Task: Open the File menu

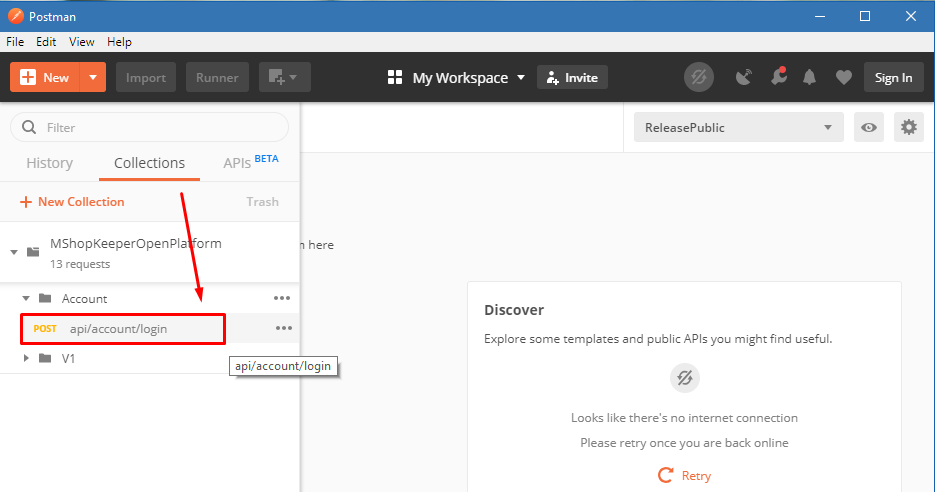Action: click(x=15, y=42)
